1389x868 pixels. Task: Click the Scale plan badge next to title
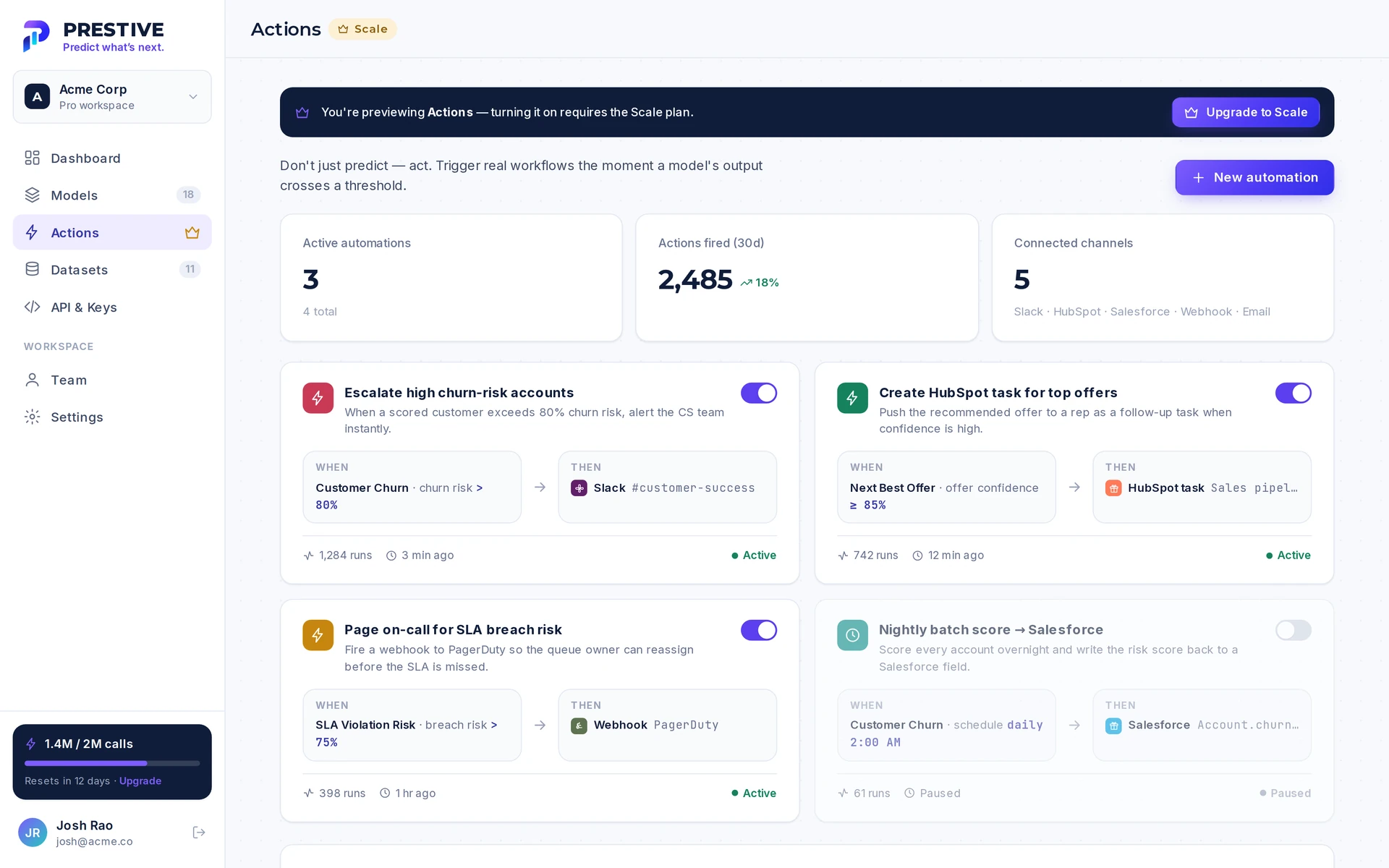tap(362, 29)
